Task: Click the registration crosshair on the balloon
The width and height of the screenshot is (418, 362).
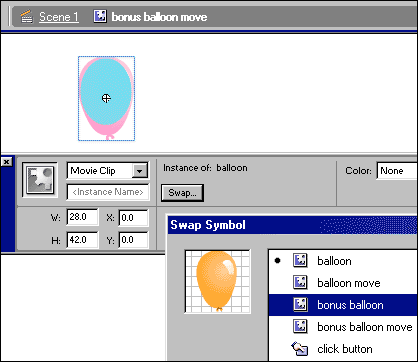Action: 106,98
